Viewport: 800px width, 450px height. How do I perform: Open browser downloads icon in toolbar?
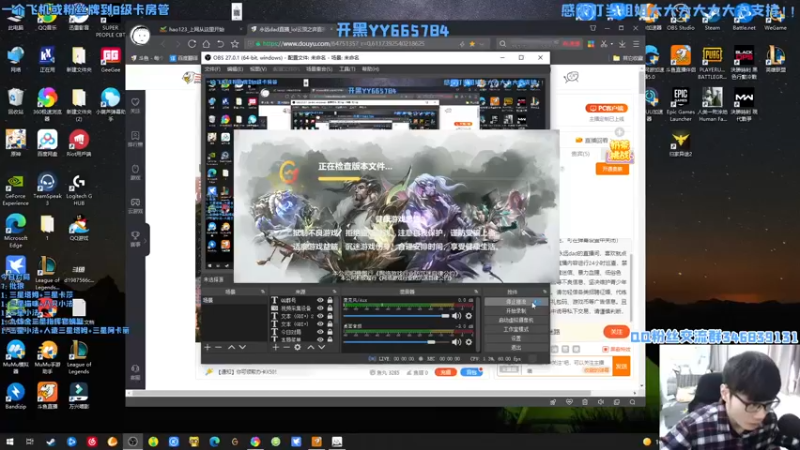(622, 44)
